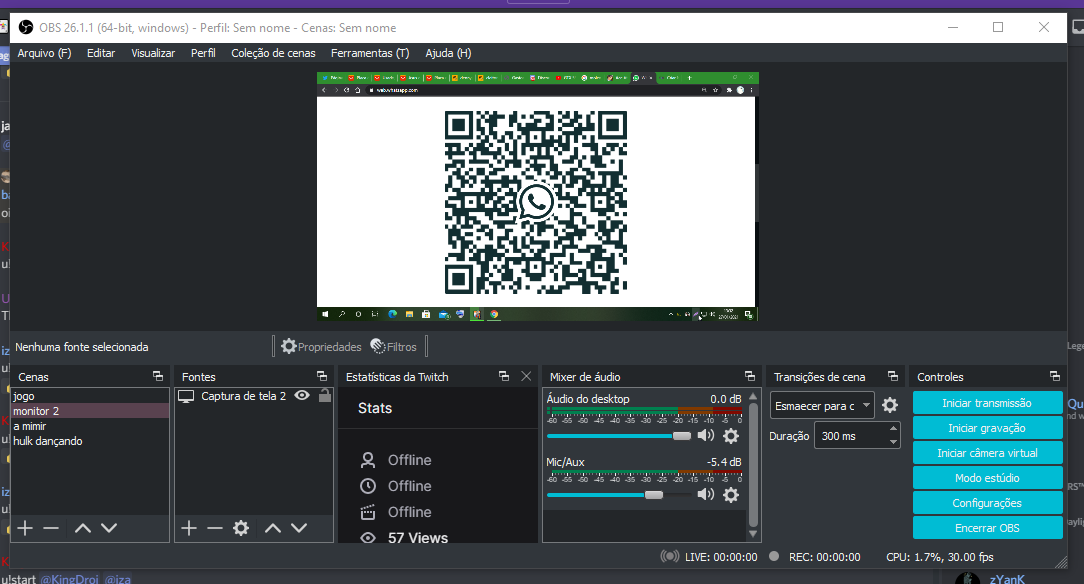The width and height of the screenshot is (1084, 584).
Task: Toggle lock on Captura de tela 2
Action: coord(325,395)
